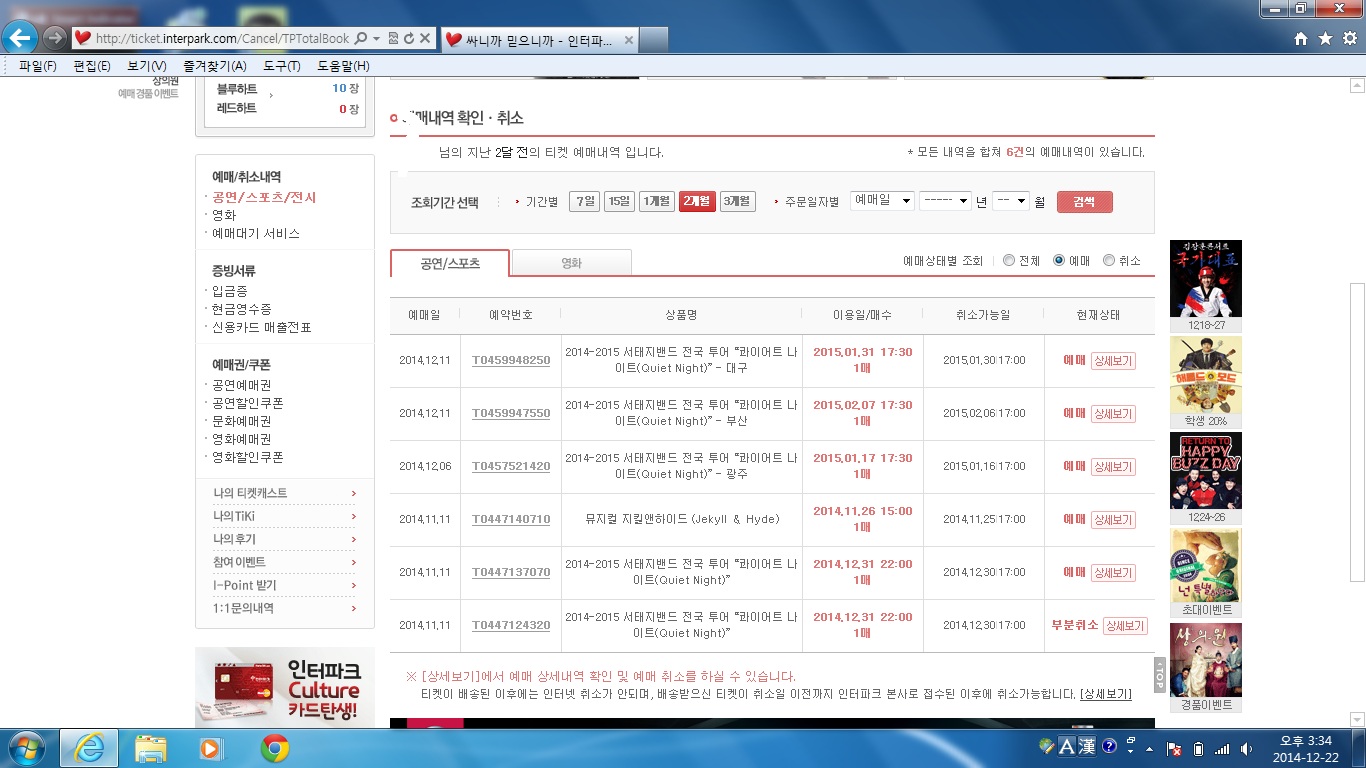Select the 전체 radio button
Image resolution: width=1366 pixels, height=768 pixels.
1009,261
